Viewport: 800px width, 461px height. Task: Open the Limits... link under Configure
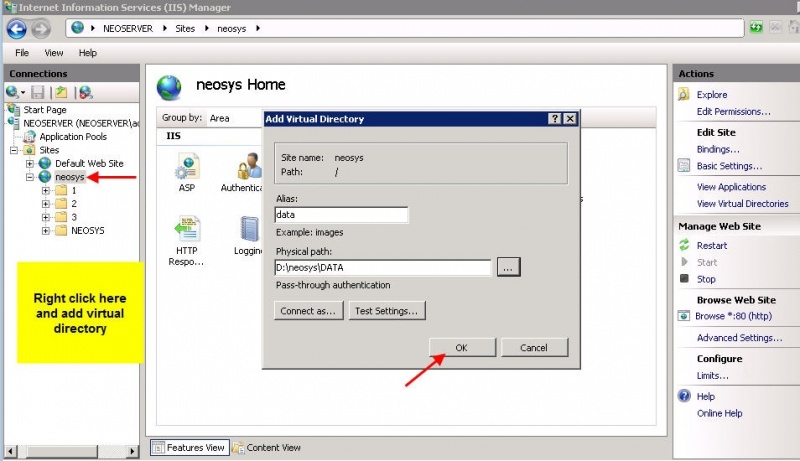tap(712, 375)
